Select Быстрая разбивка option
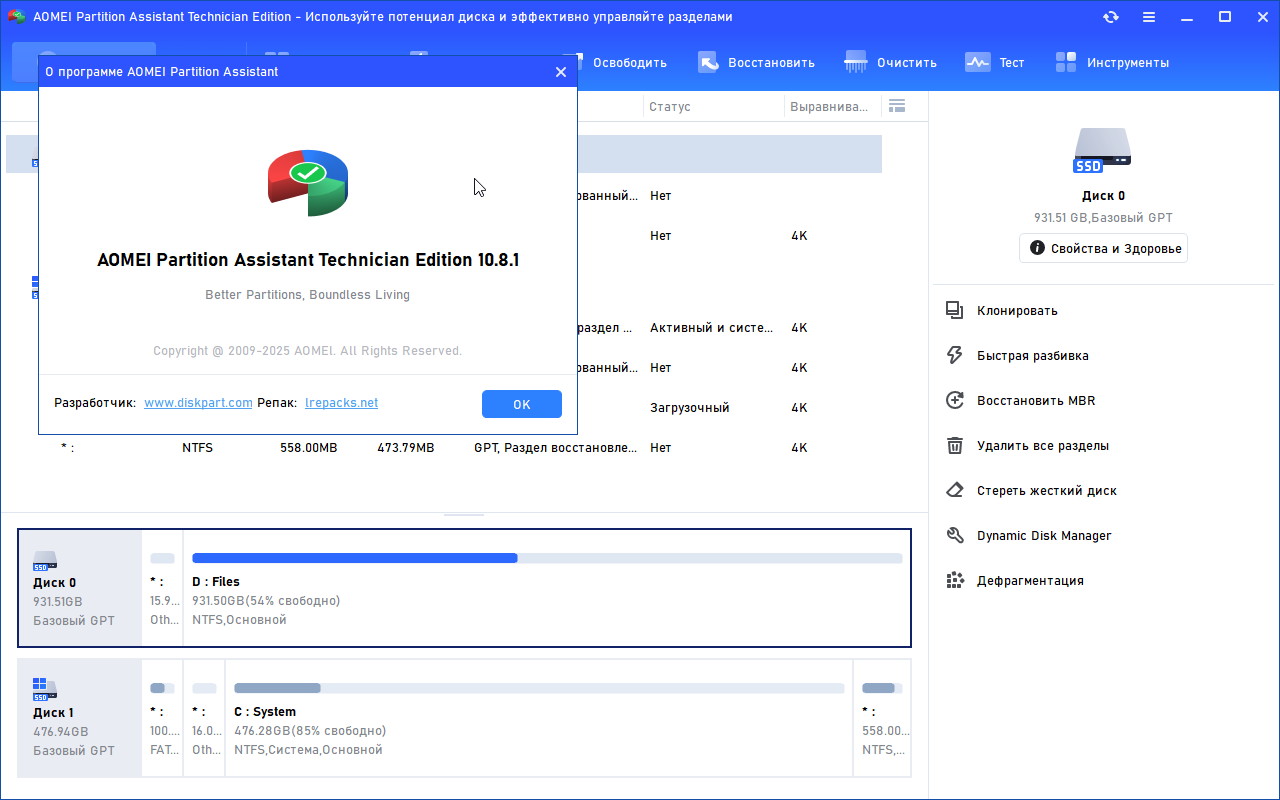The width and height of the screenshot is (1280, 800). (x=1032, y=355)
